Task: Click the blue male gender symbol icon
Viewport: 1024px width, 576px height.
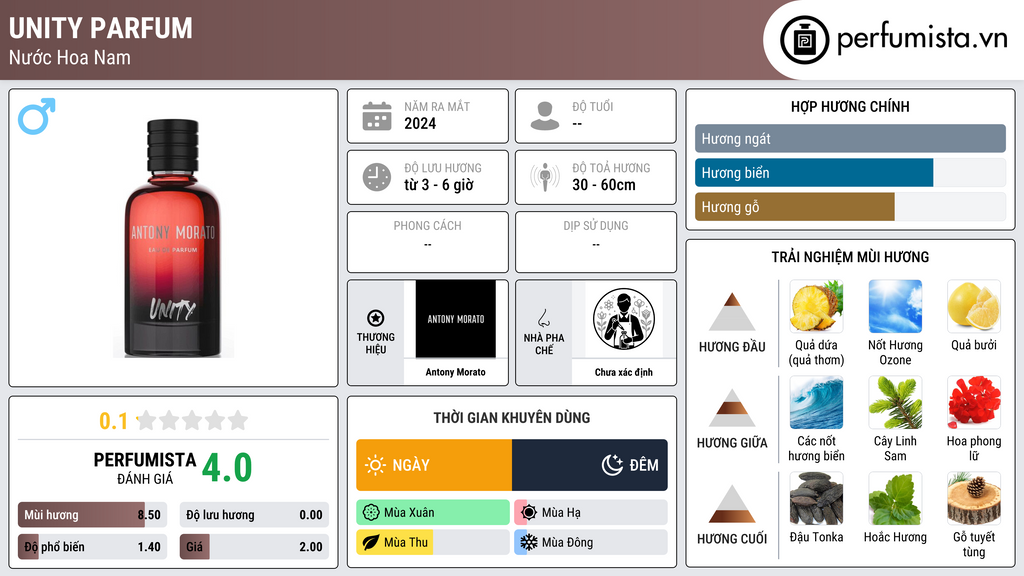Action: point(37,116)
